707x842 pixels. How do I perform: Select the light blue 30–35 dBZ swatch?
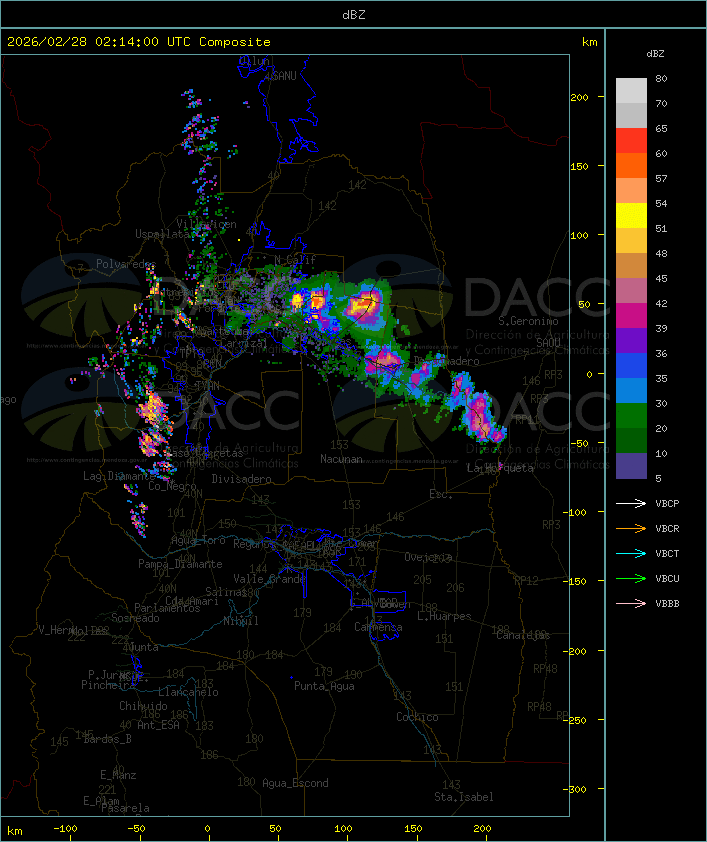631,390
